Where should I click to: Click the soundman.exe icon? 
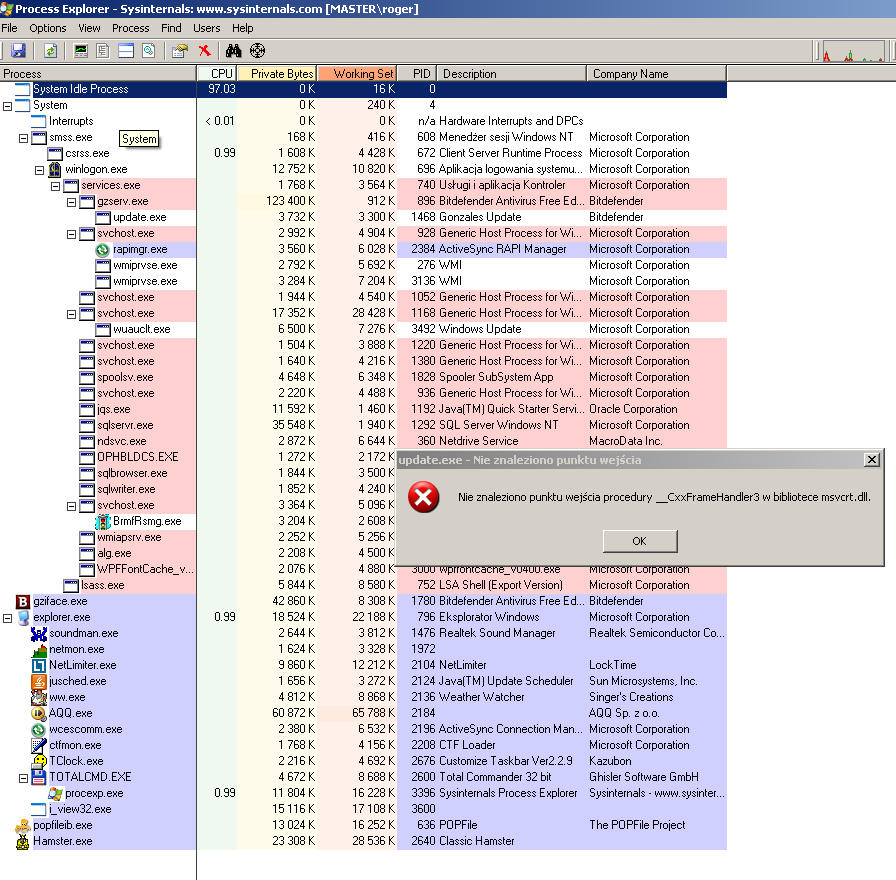coord(38,633)
